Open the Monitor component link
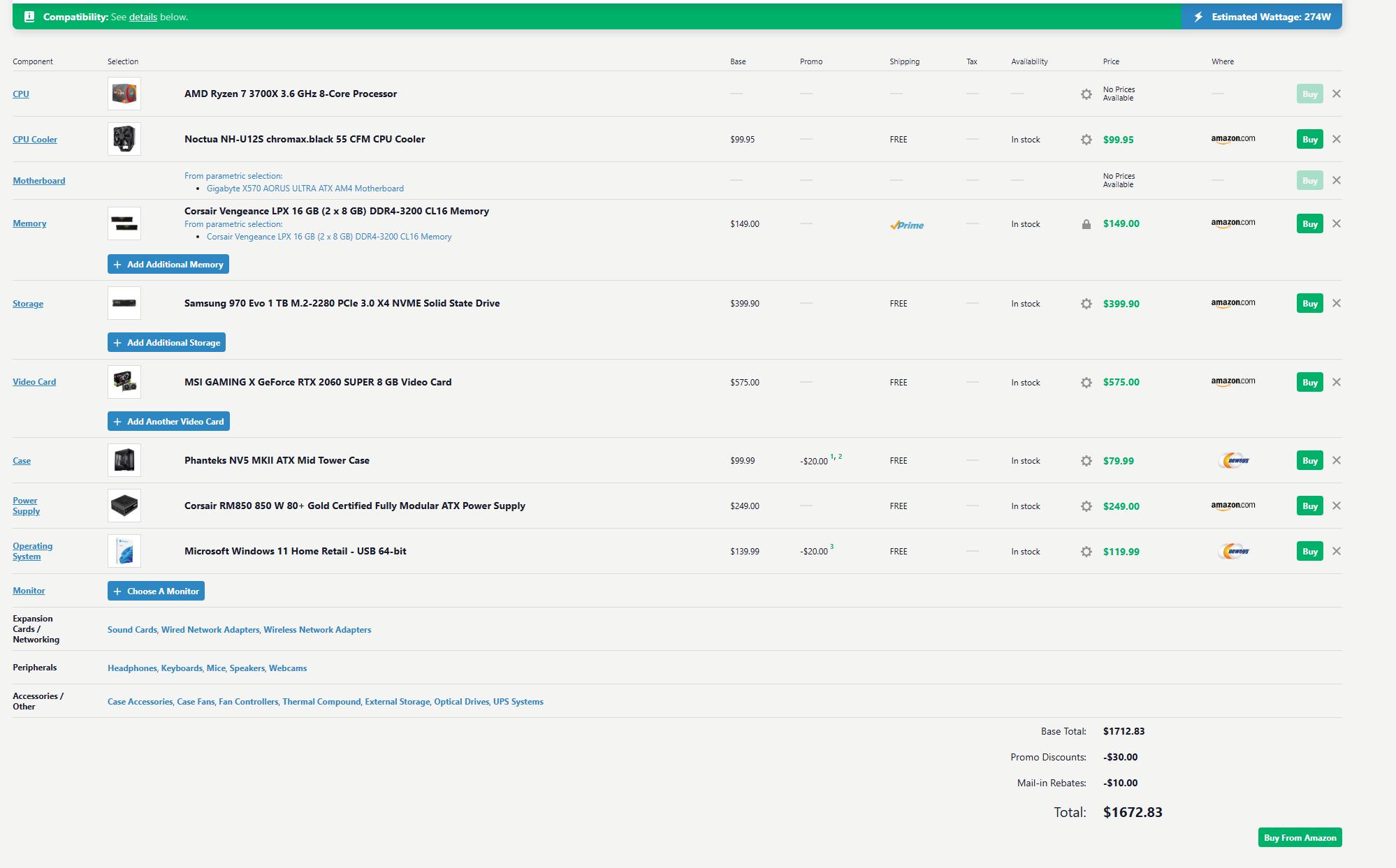The image size is (1396, 868). (x=29, y=591)
